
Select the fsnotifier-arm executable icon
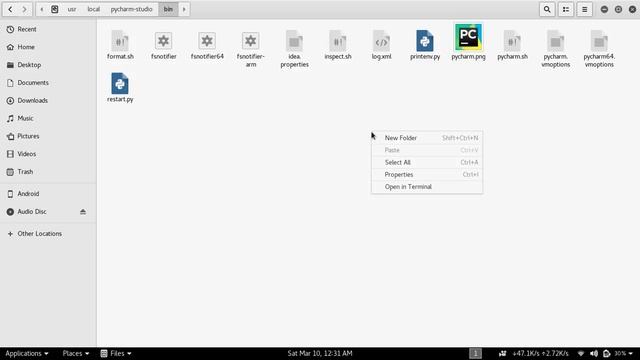(x=250, y=41)
